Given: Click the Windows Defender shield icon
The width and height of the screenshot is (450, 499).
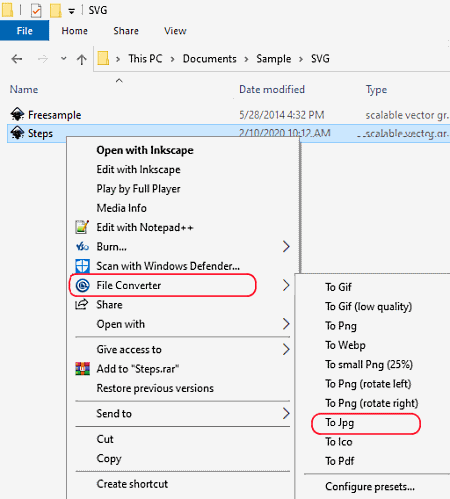Looking at the screenshot, I should [x=82, y=266].
